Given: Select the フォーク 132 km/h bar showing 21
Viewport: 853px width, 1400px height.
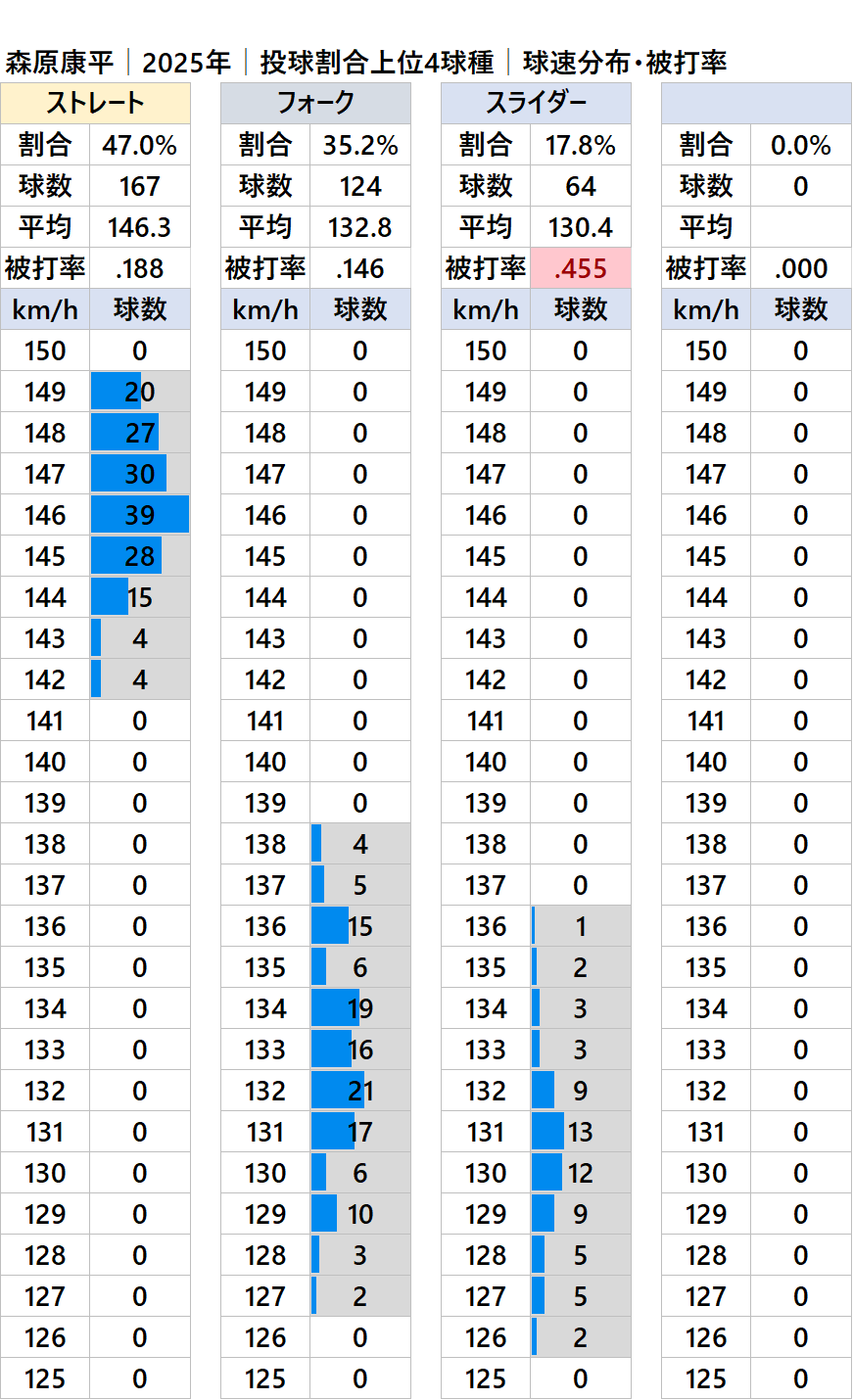Looking at the screenshot, I should pyautogui.click(x=360, y=1091).
